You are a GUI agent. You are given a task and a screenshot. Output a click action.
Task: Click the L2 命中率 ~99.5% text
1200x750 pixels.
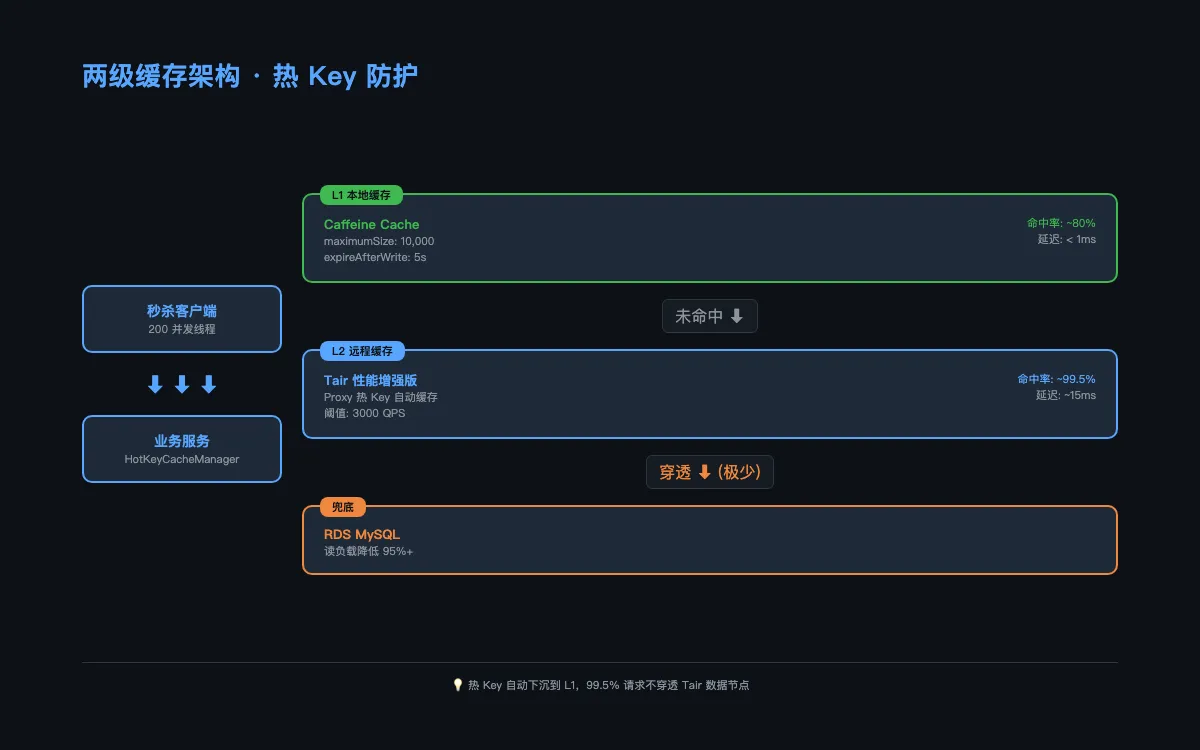[x=1056, y=379]
